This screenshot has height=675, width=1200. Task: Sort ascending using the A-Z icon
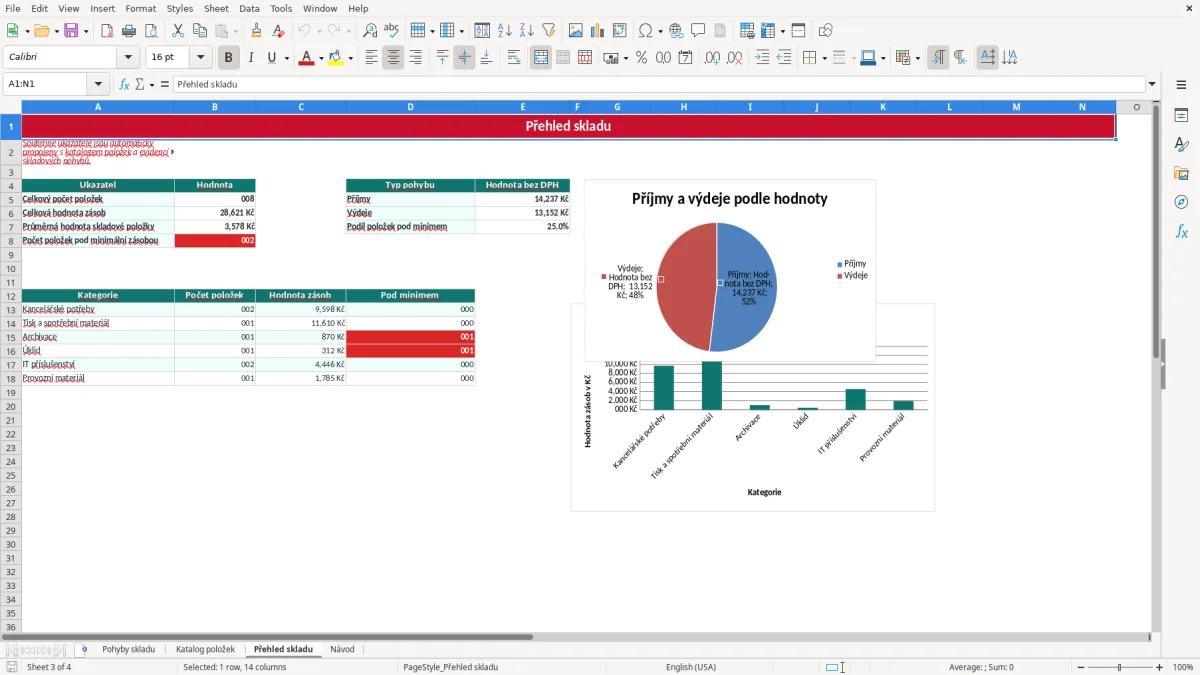505,31
